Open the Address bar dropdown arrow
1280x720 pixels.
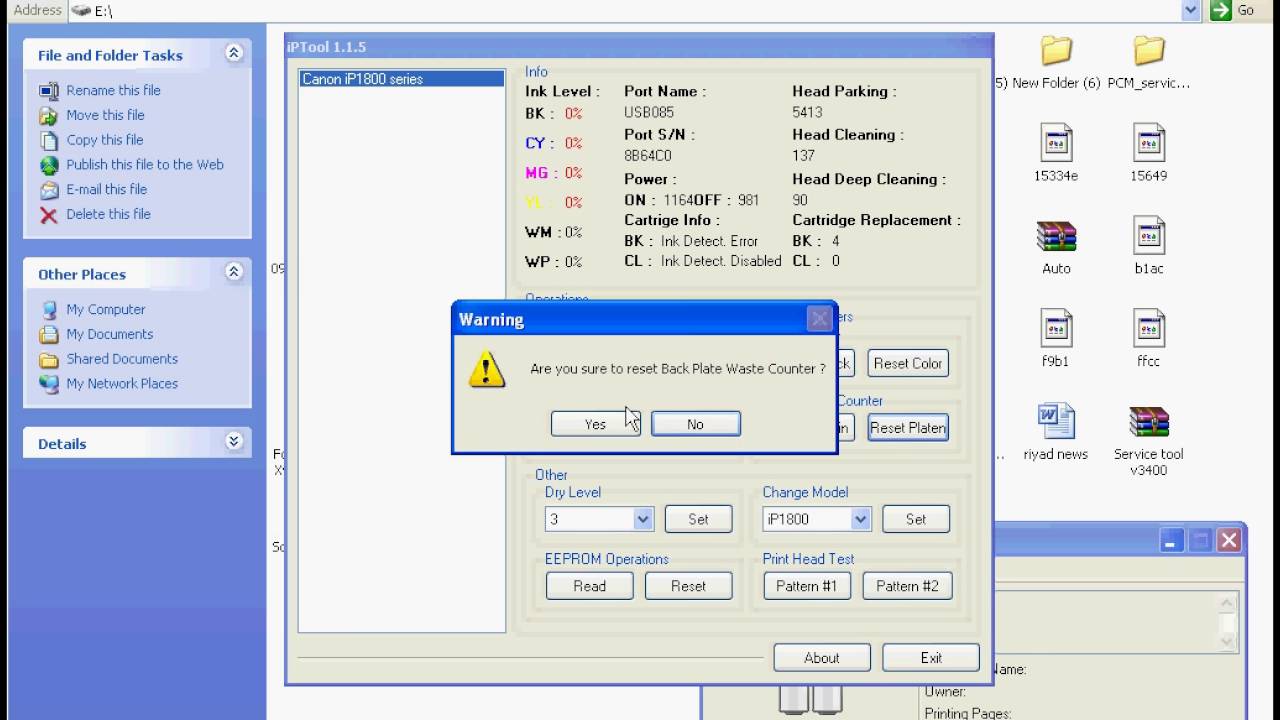coord(1190,10)
